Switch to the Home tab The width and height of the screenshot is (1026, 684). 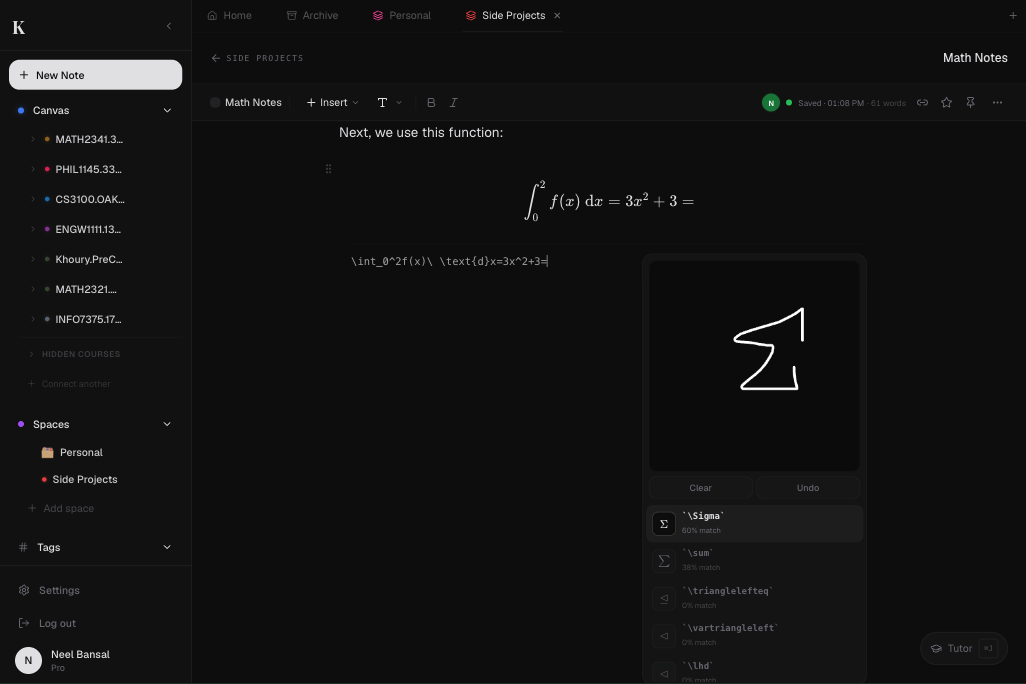click(230, 16)
